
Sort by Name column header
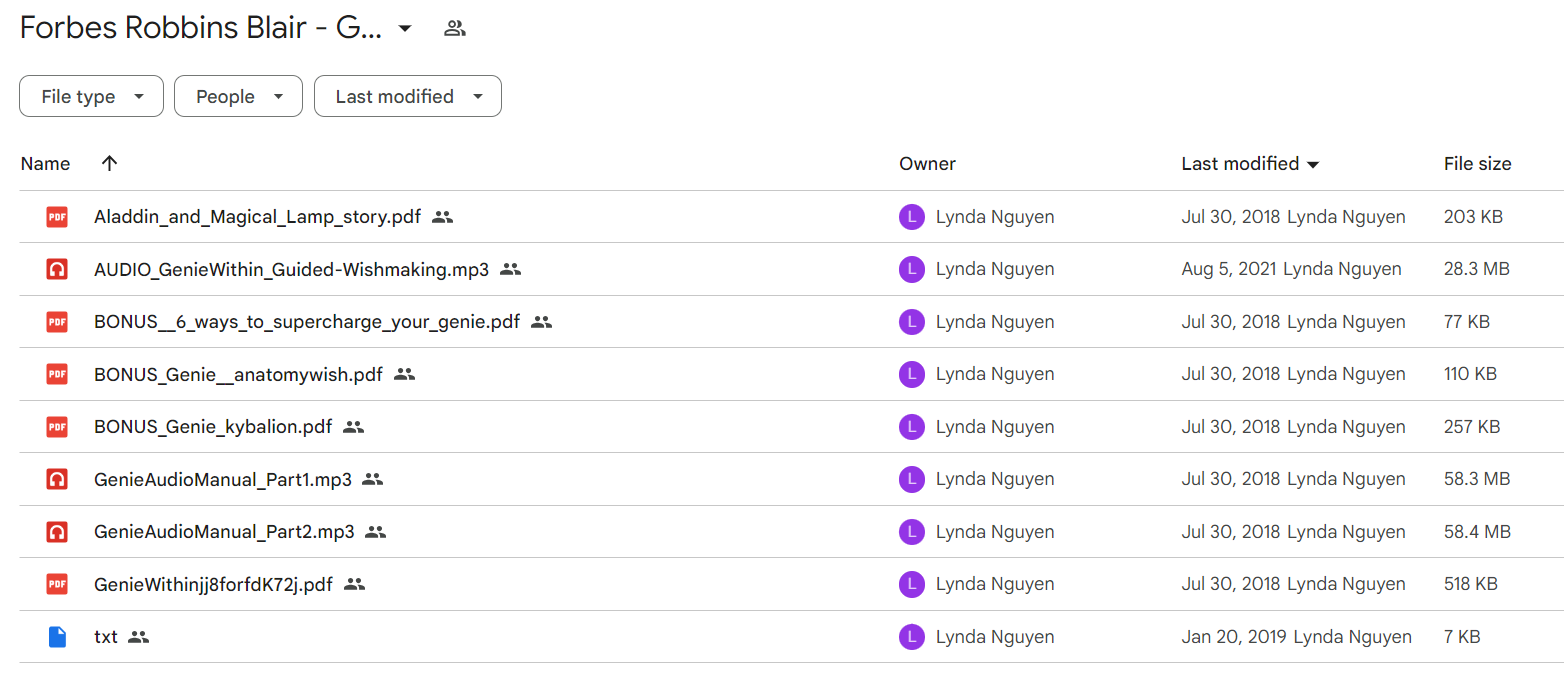point(45,164)
